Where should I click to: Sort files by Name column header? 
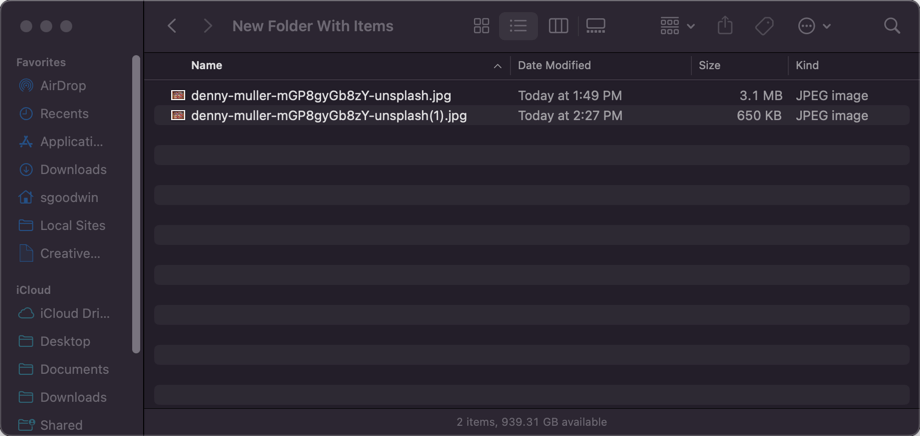click(x=207, y=65)
